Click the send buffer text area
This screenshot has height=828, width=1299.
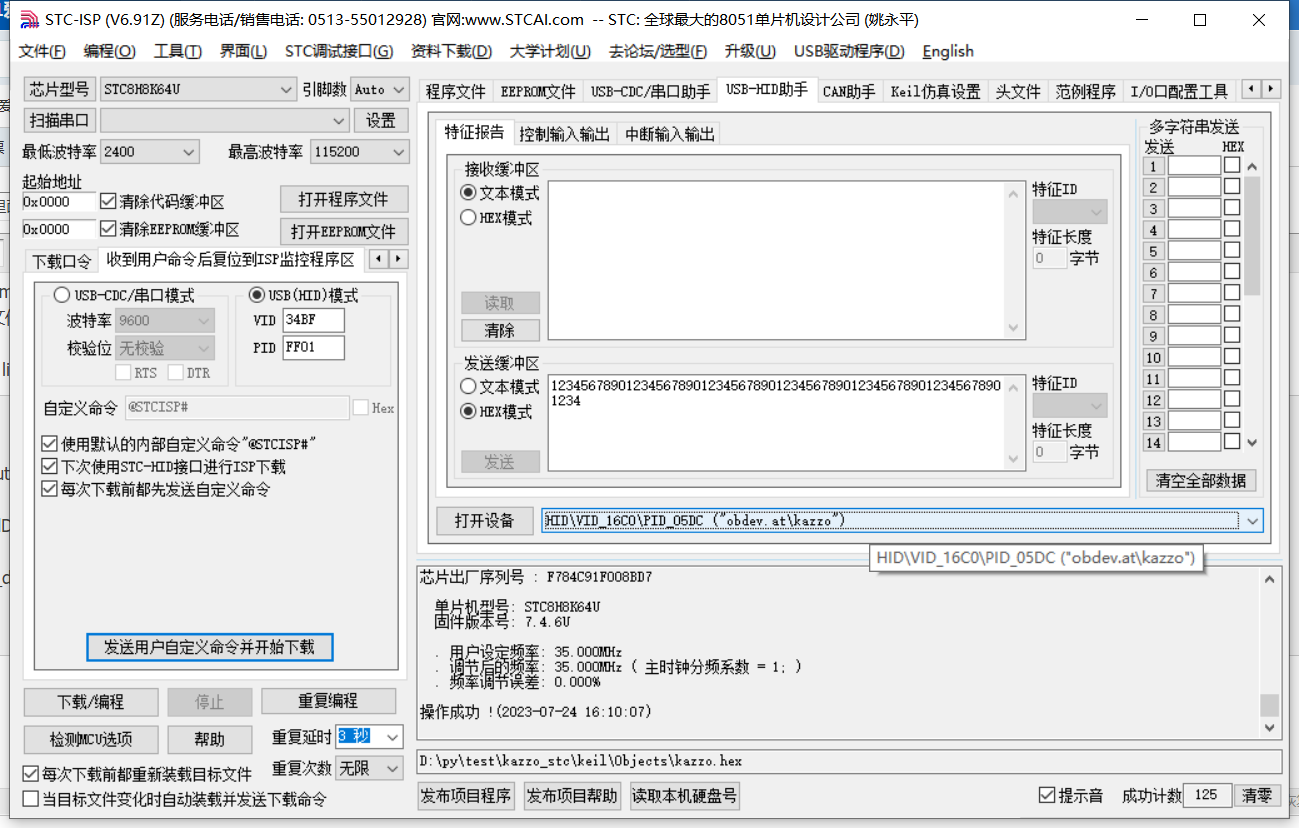click(786, 422)
